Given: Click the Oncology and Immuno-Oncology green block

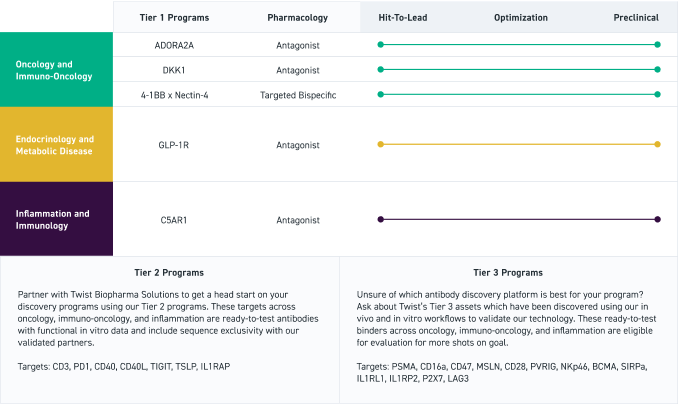Looking at the screenshot, I should (56, 70).
